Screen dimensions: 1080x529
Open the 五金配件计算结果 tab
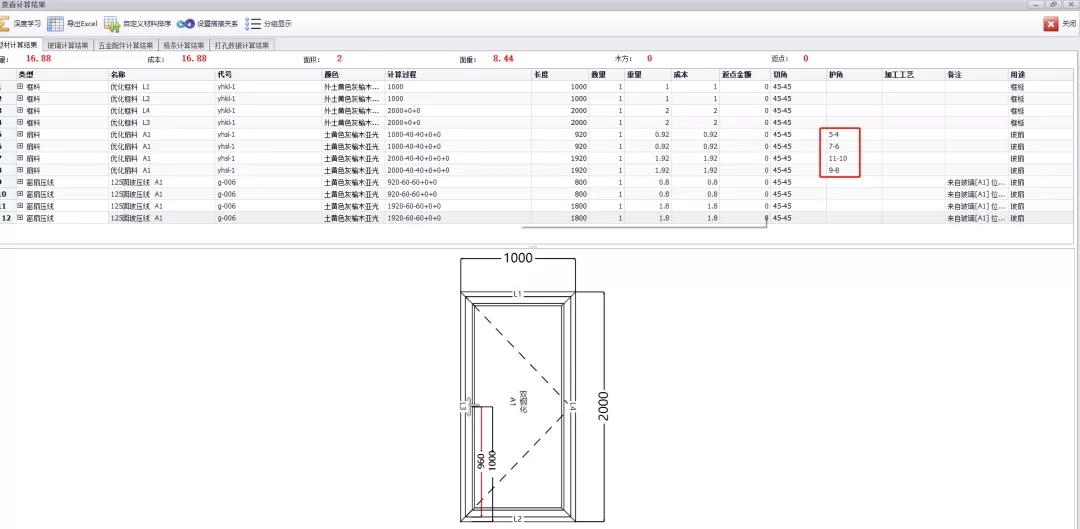click(125, 45)
